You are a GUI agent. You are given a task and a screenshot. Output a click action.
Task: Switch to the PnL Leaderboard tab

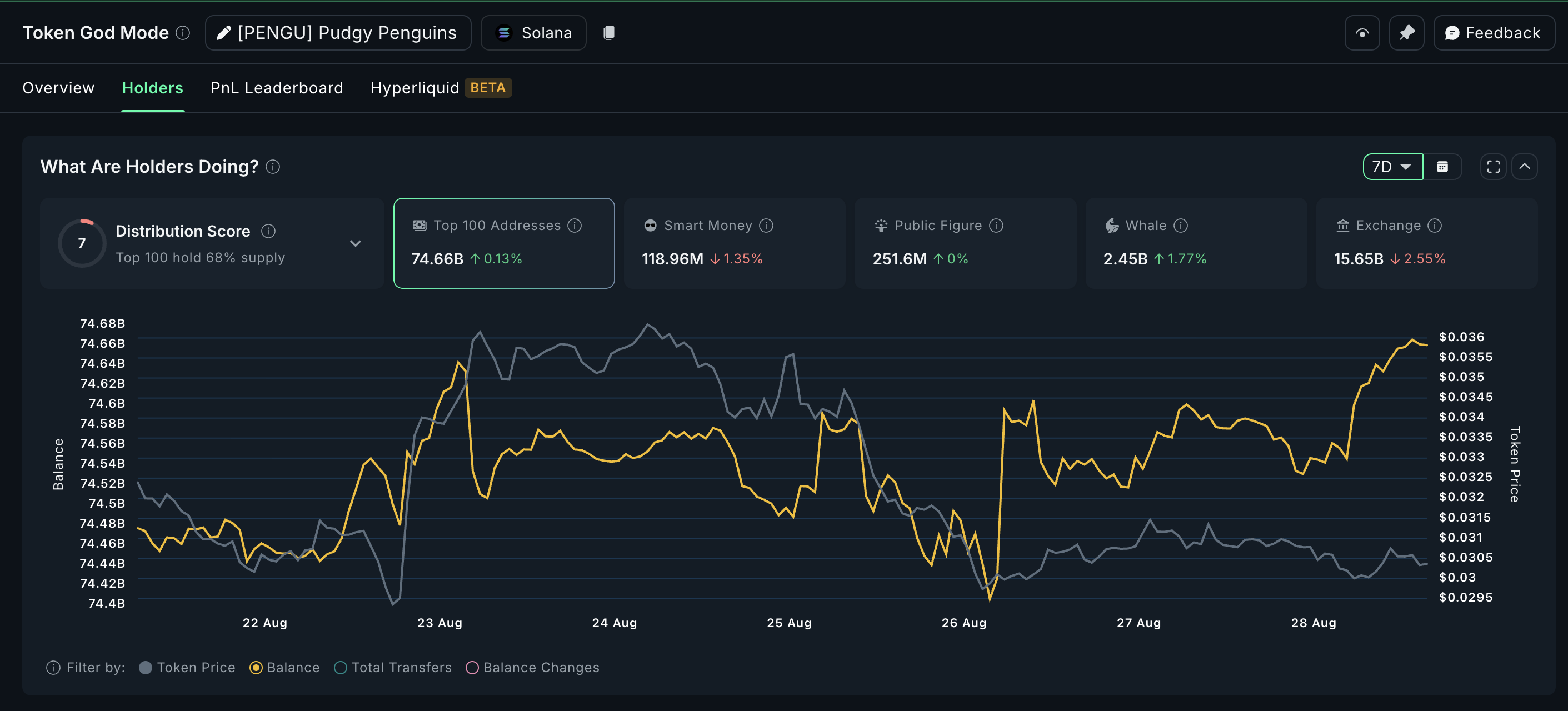point(276,88)
